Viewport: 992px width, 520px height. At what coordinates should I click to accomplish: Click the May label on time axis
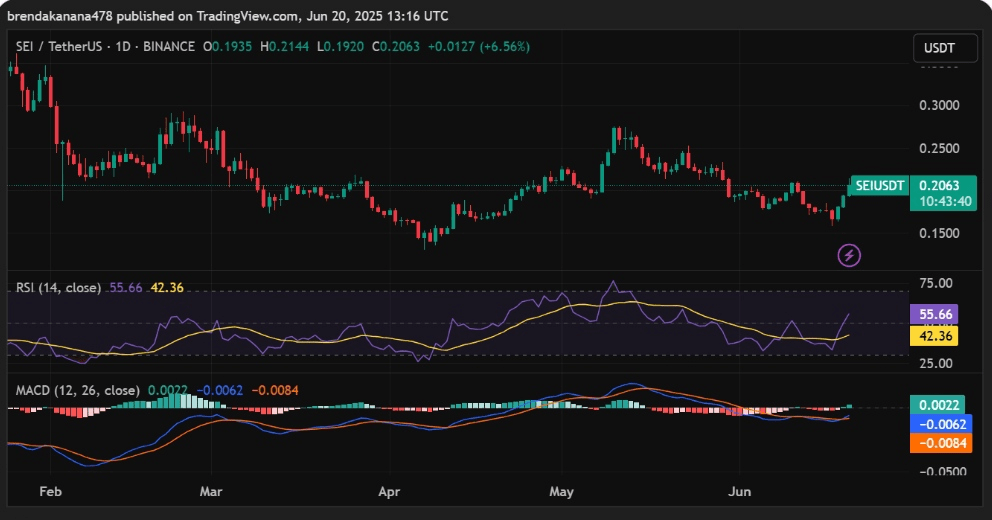coord(562,493)
